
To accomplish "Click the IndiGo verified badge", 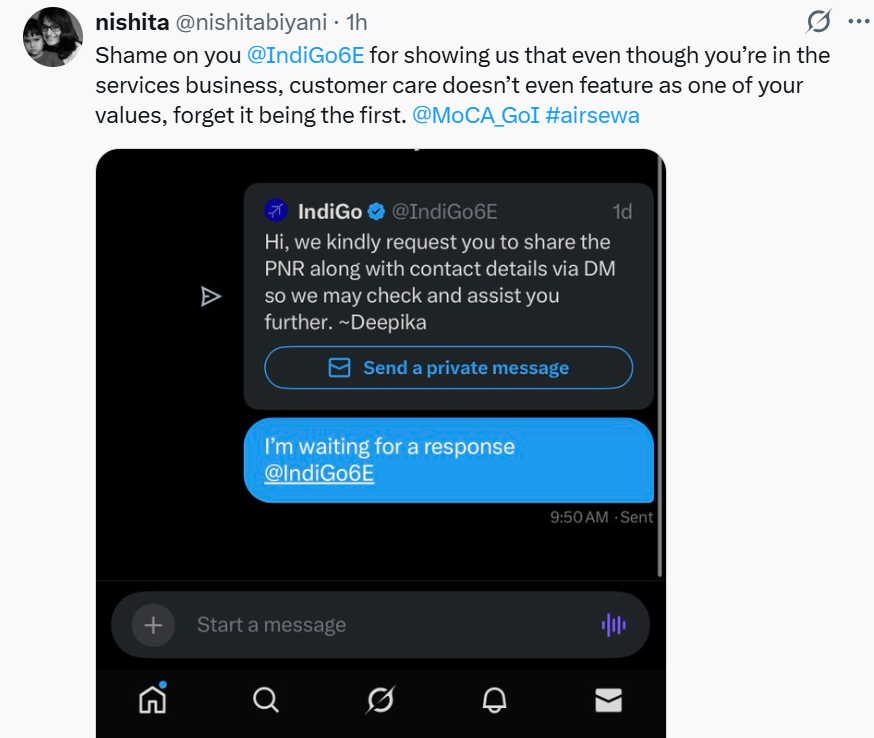I will [x=377, y=211].
